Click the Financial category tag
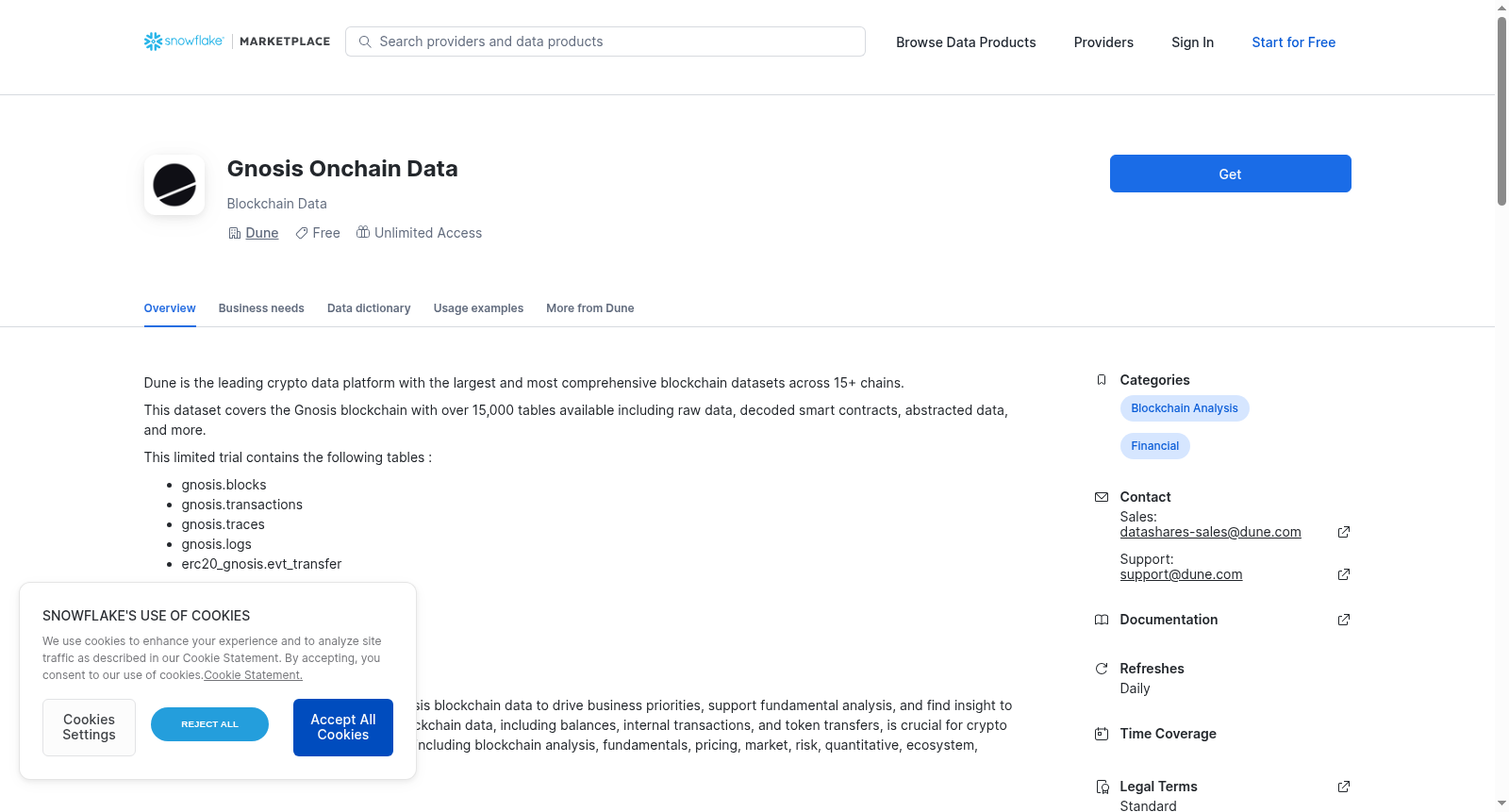The height and width of the screenshot is (812, 1509). coord(1154,446)
